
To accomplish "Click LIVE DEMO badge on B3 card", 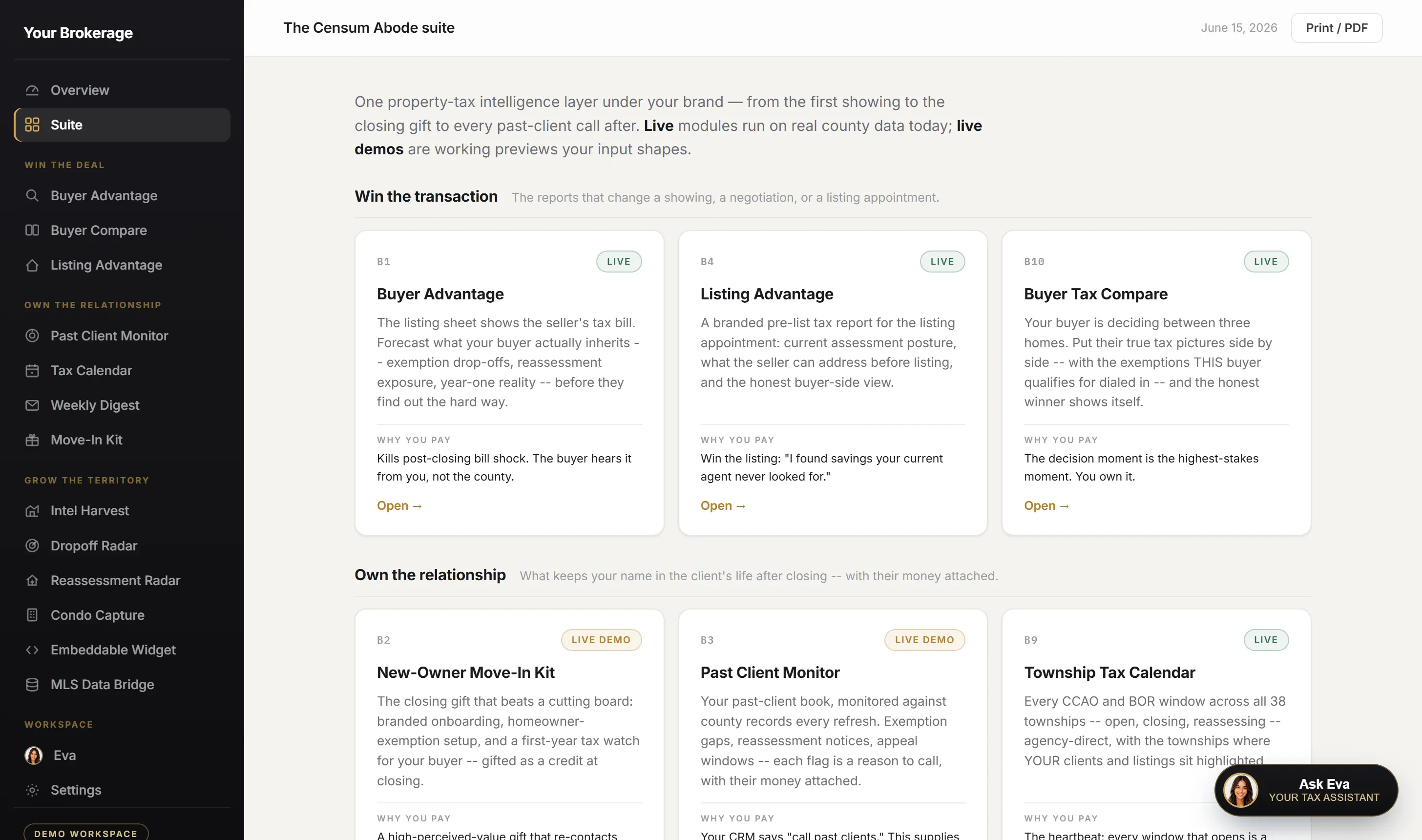I will coord(924,640).
